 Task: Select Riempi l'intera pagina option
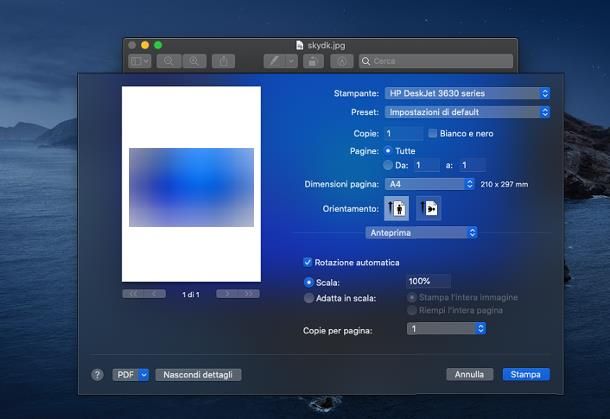(x=412, y=310)
